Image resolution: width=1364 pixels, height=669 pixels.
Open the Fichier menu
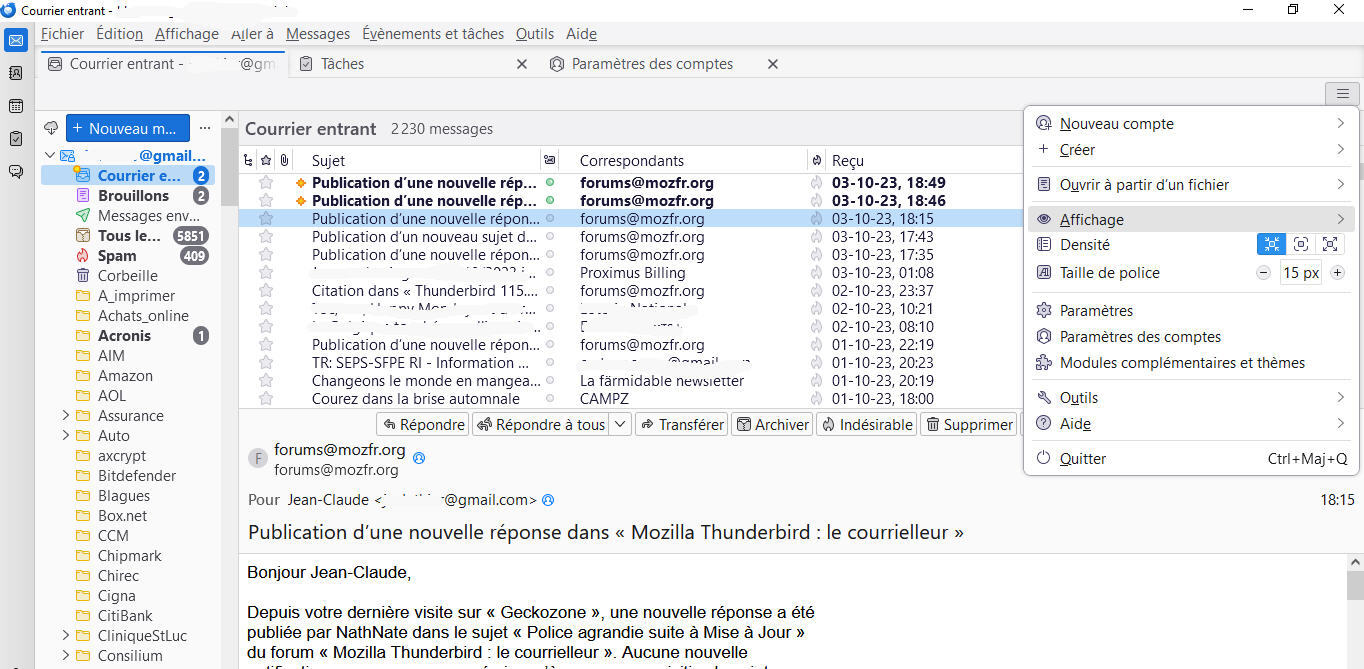[x=62, y=33]
